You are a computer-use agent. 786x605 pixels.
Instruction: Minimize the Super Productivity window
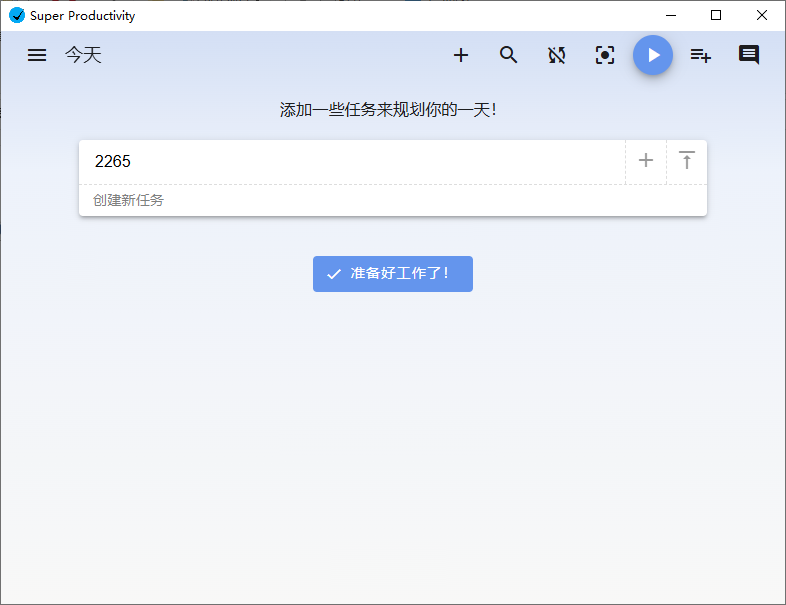pyautogui.click(x=670, y=15)
